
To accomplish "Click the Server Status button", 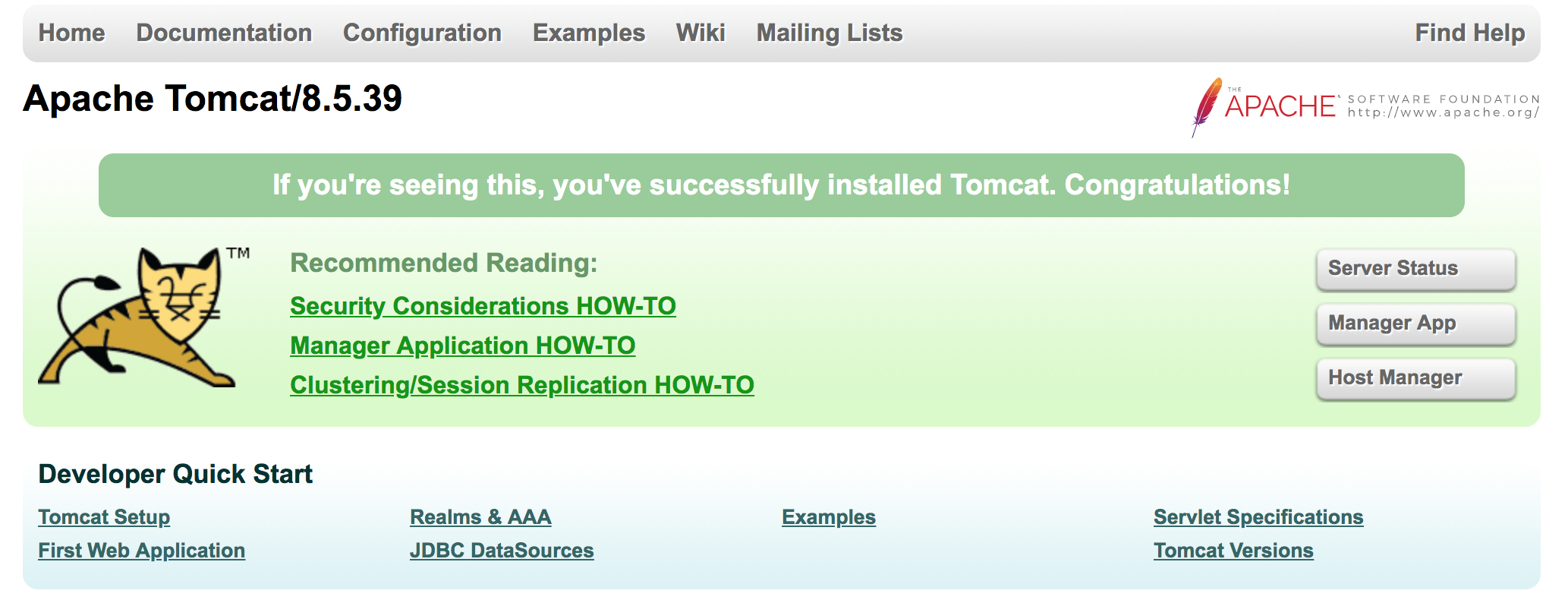I will click(1415, 268).
